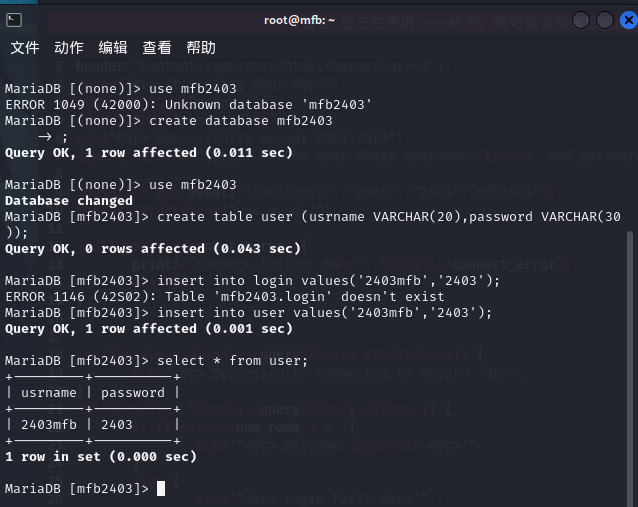Viewport: 638px width, 507px height.
Task: Click the ERROR 1049 Unknown database line
Action: pyautogui.click(x=188, y=105)
